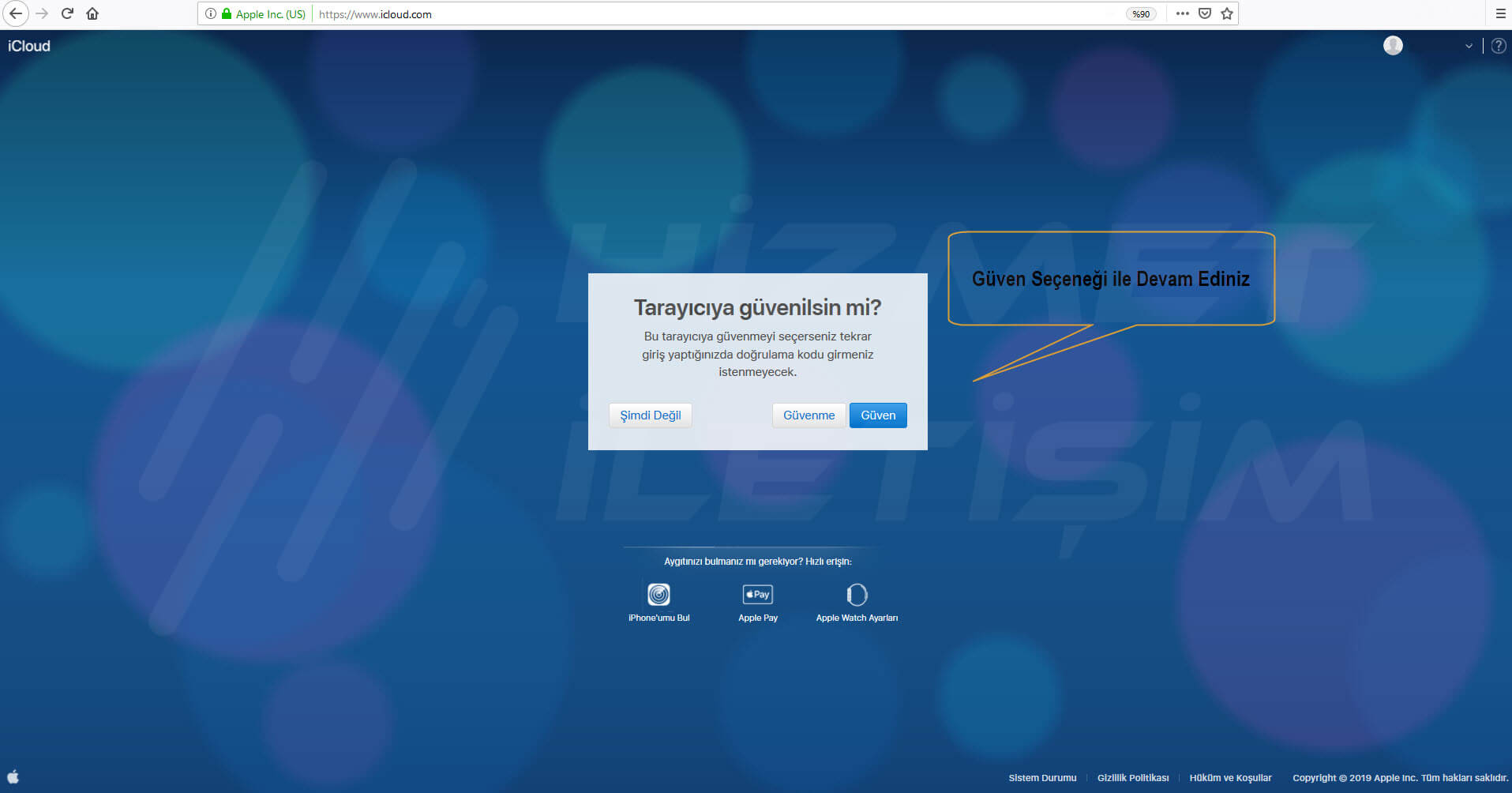Choose Şimdi Değil in the trust dialog
The image size is (1512, 793).
pyautogui.click(x=650, y=415)
